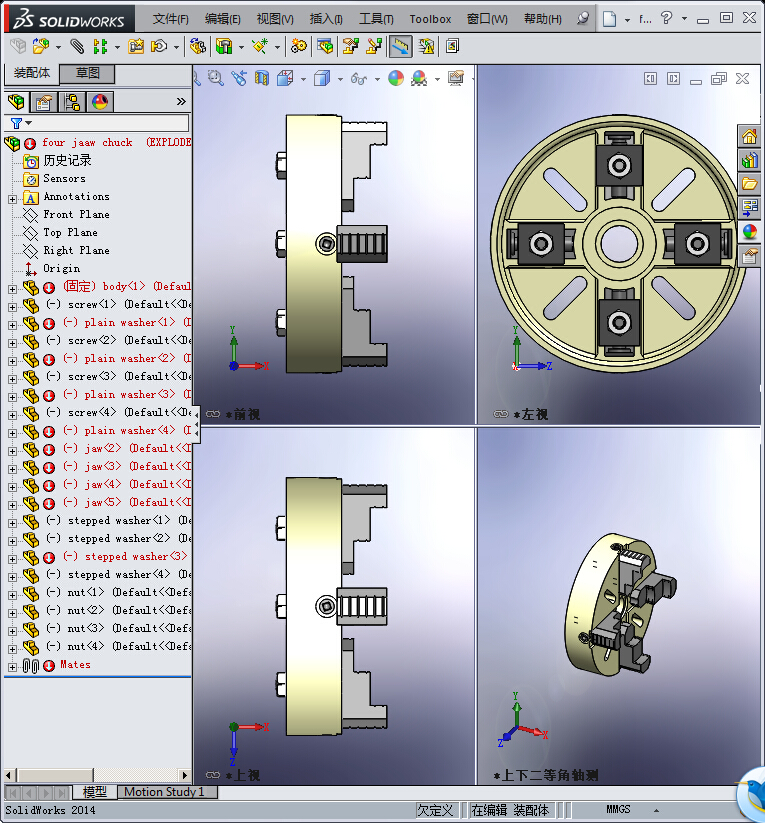765x823 pixels.
Task: Expand the Mates folder node
Action: 12,665
